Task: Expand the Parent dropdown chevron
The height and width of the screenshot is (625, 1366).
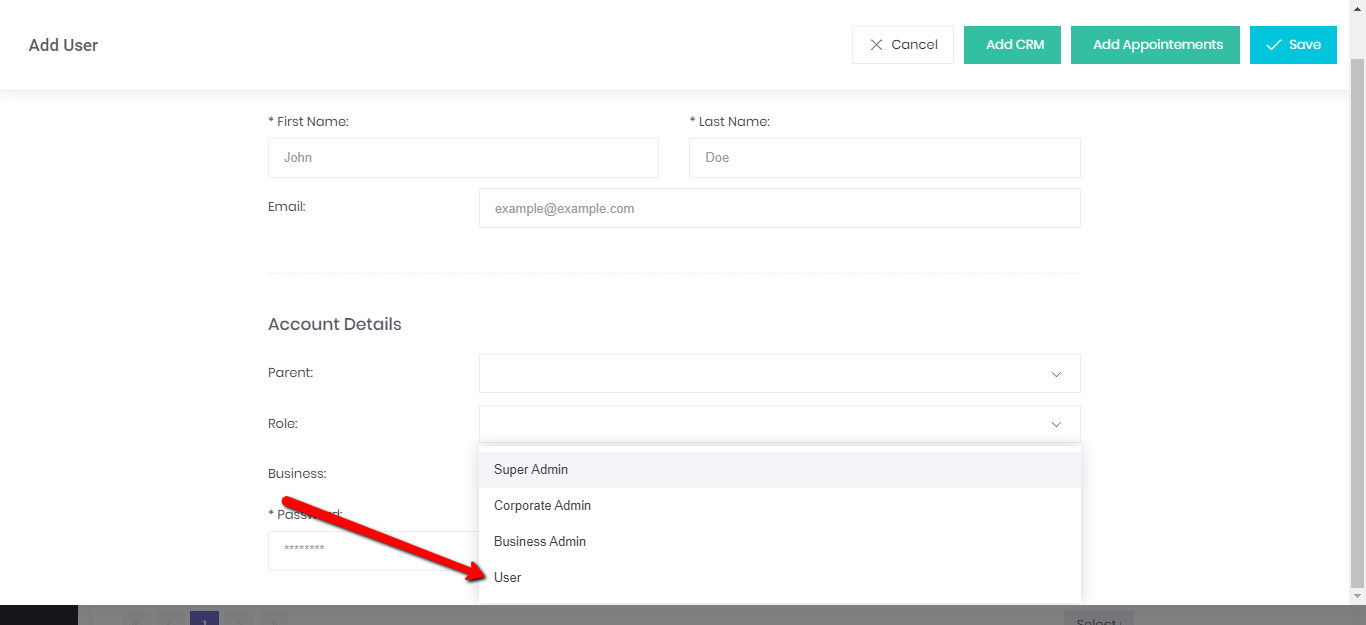Action: point(1056,374)
